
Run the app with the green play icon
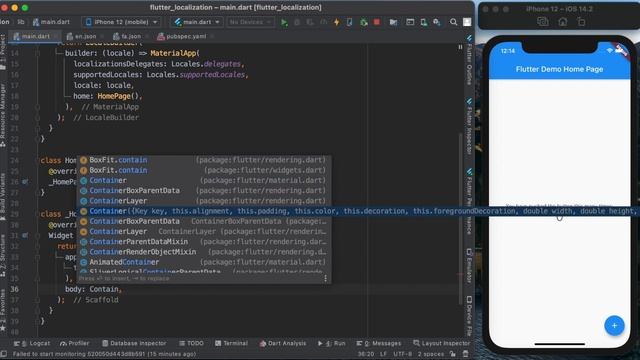[x=284, y=22]
